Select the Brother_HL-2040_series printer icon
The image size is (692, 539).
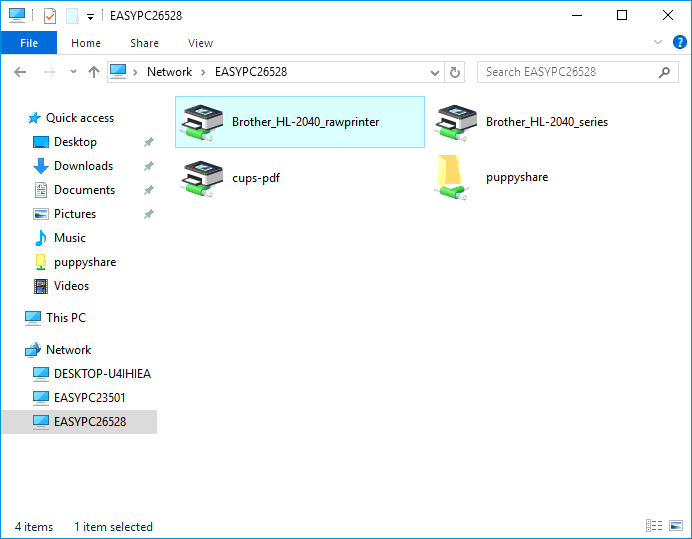456,123
